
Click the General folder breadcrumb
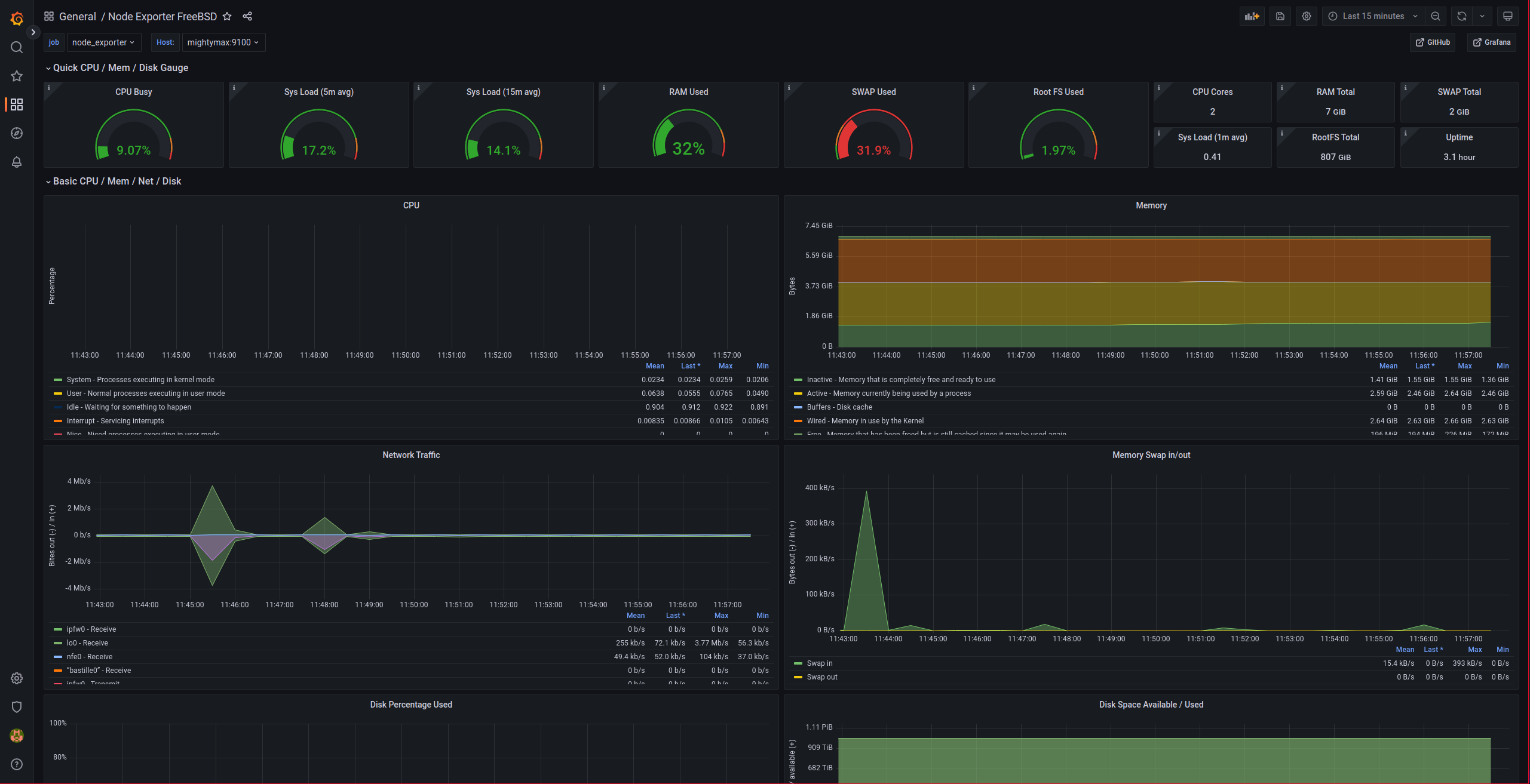tap(77, 16)
